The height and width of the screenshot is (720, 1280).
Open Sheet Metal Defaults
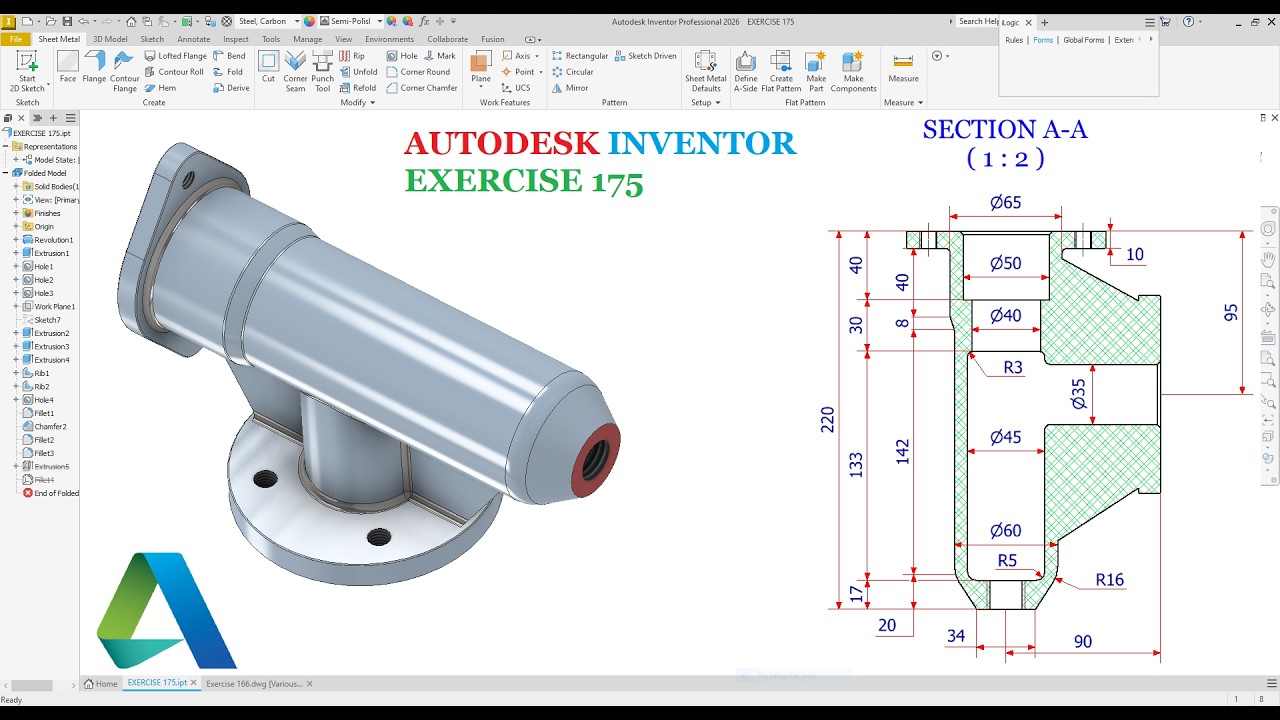click(x=705, y=71)
